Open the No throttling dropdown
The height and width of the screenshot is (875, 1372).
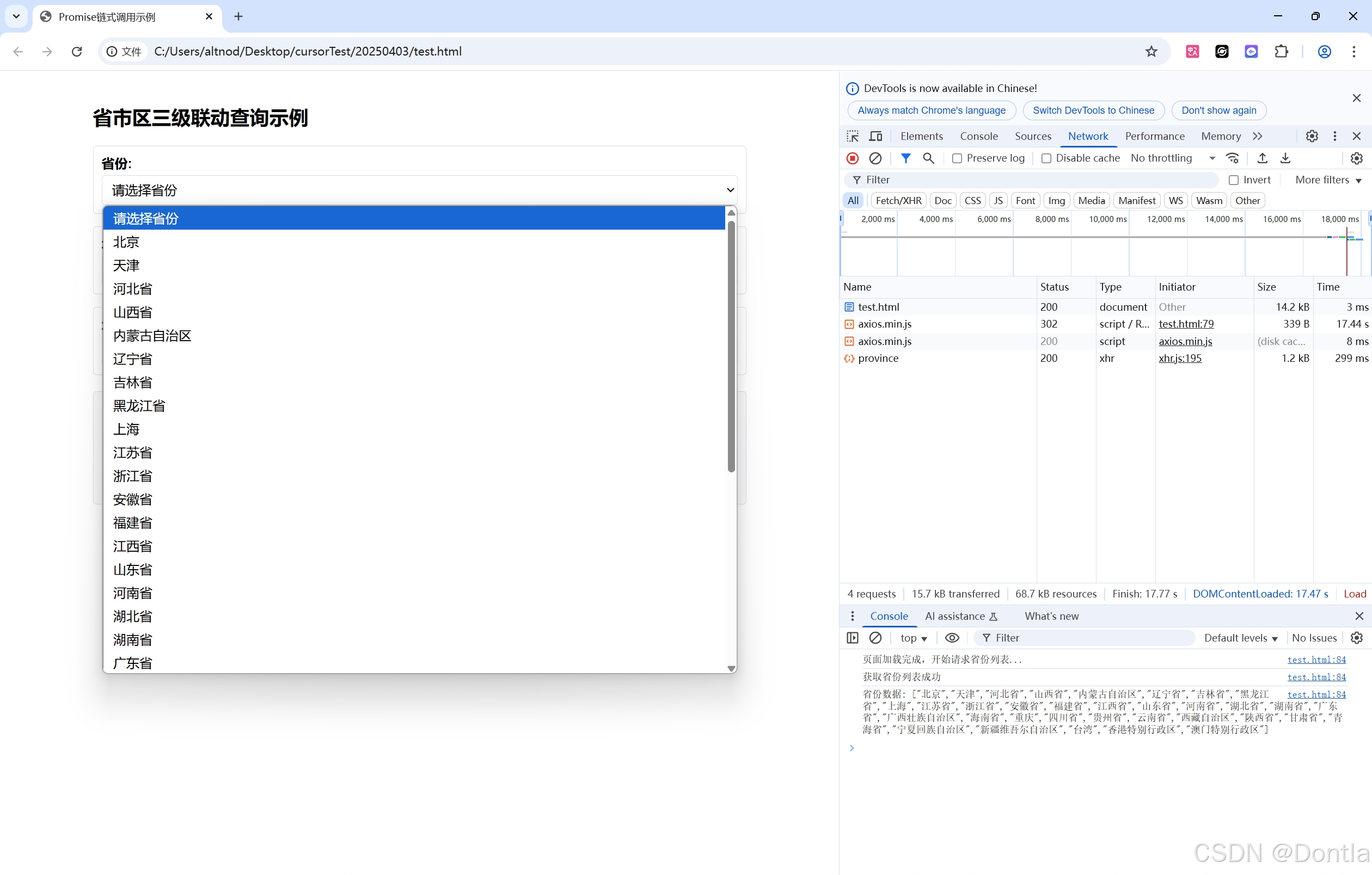pos(1173,158)
